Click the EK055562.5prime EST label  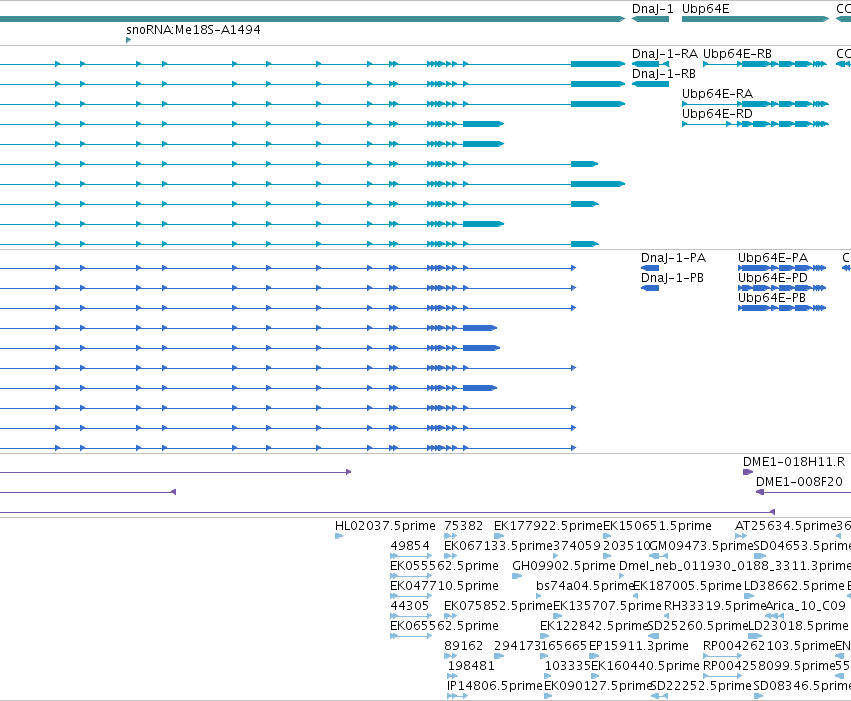444,566
